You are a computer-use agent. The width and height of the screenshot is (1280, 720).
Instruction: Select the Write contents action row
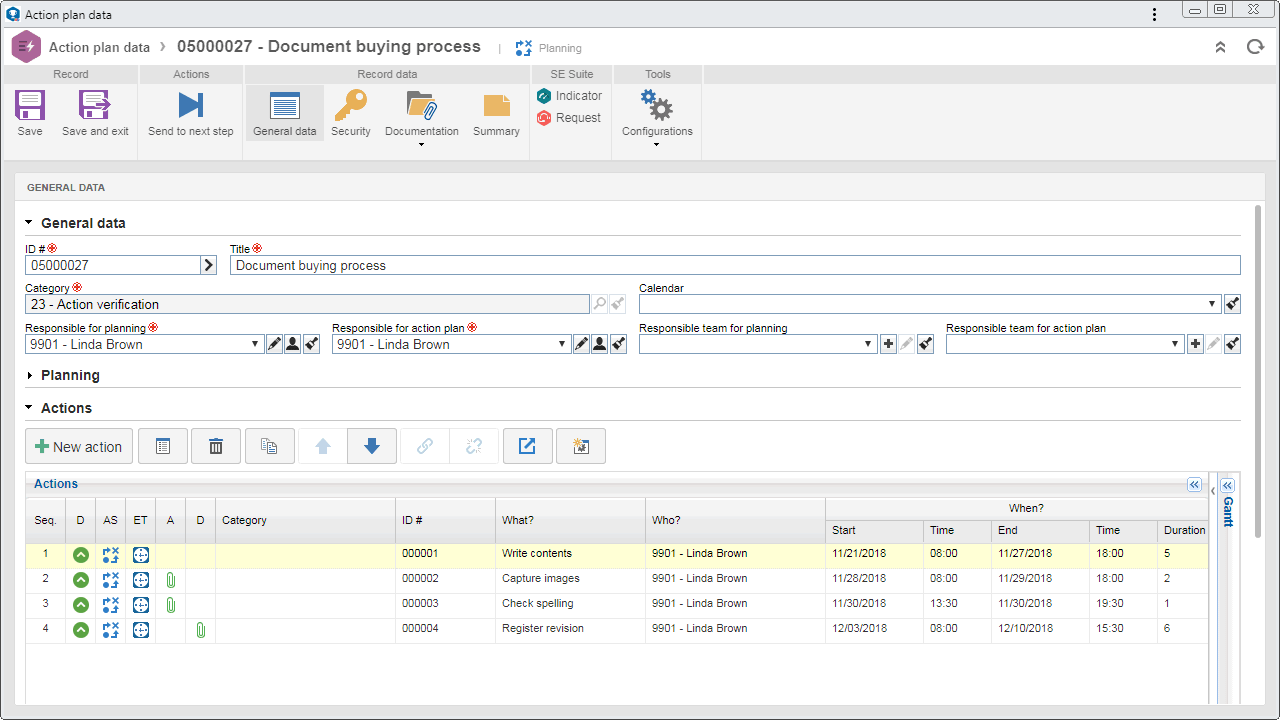pos(616,554)
